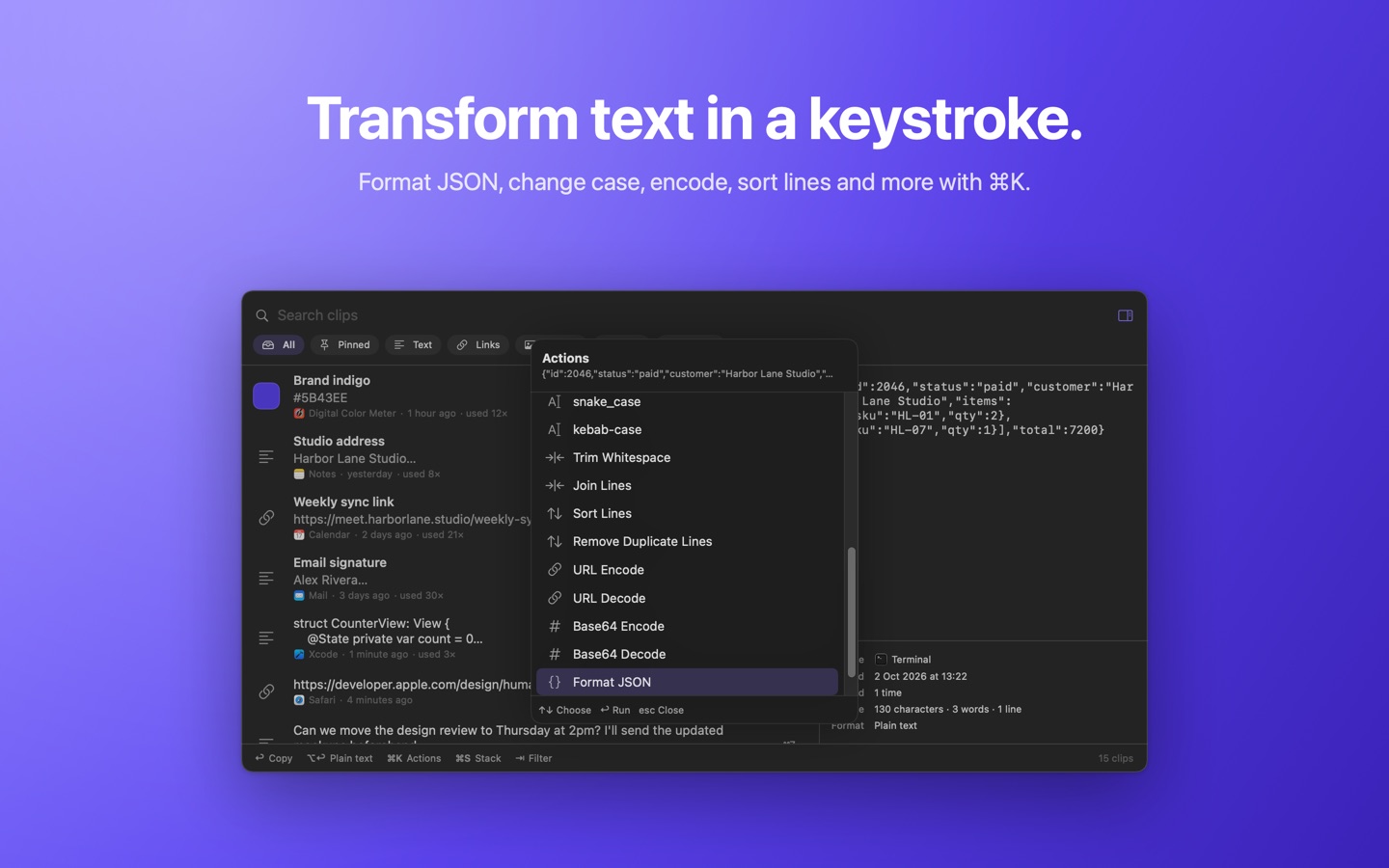Choose URL Encode action

(x=687, y=570)
